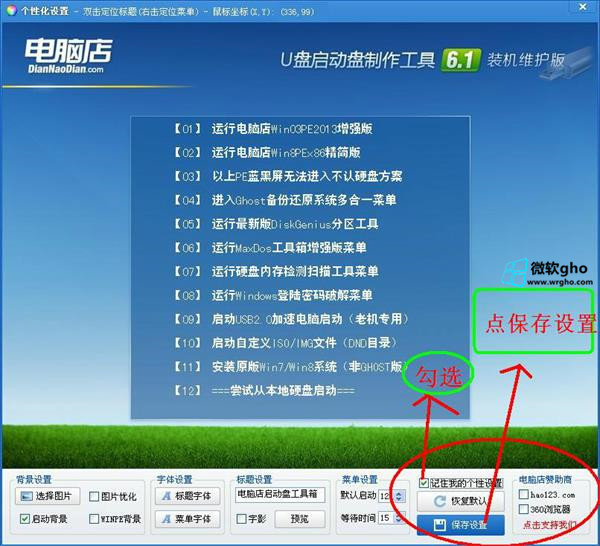Click the 预览 preview button
600x546 pixels.
click(300, 519)
